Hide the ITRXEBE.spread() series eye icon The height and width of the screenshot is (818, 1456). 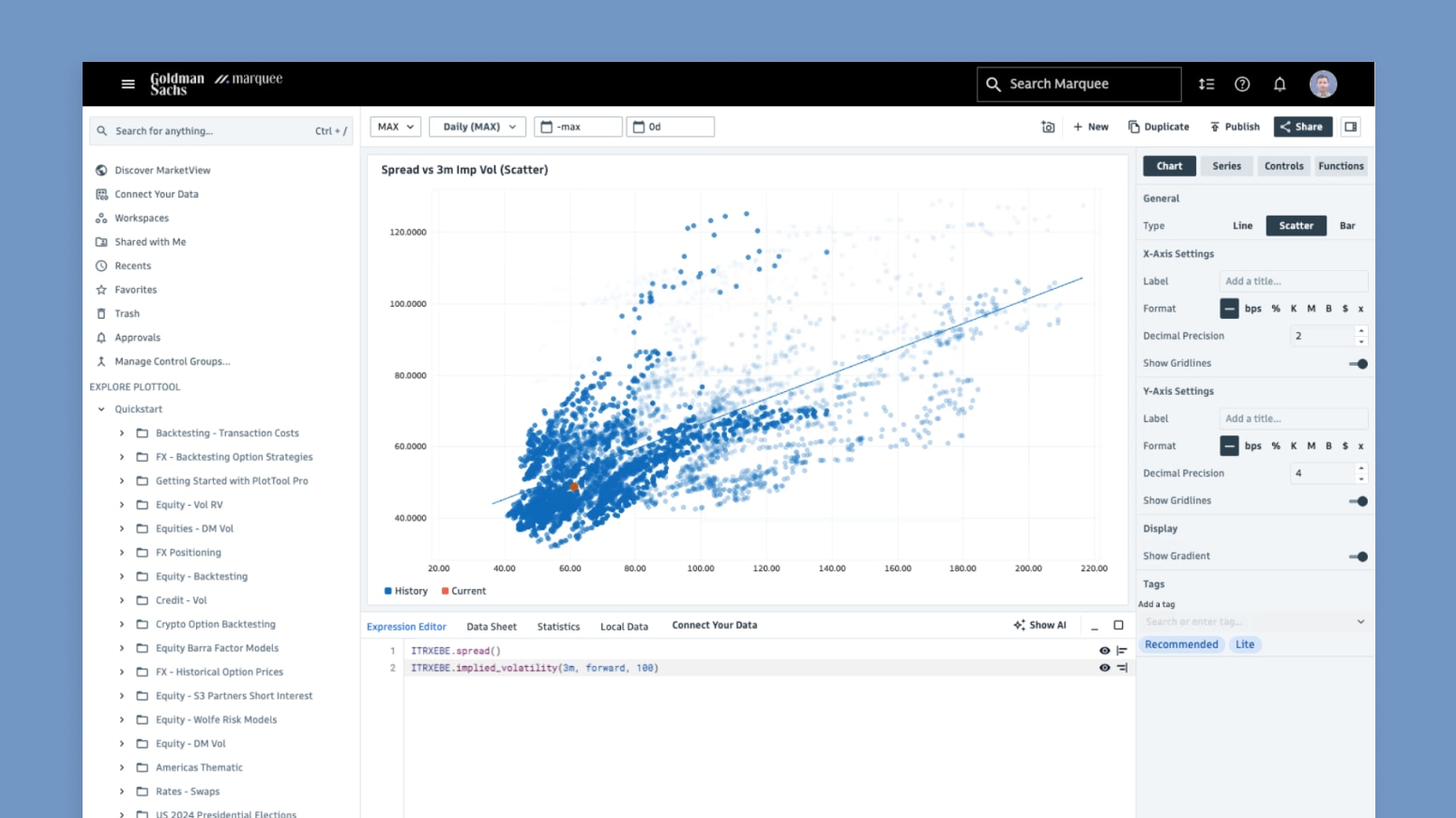click(x=1104, y=651)
